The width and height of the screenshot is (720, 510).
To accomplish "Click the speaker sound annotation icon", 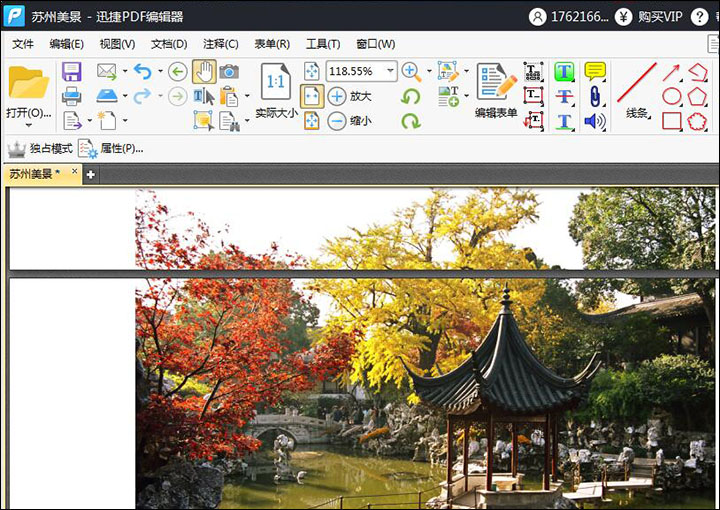I will click(x=595, y=121).
